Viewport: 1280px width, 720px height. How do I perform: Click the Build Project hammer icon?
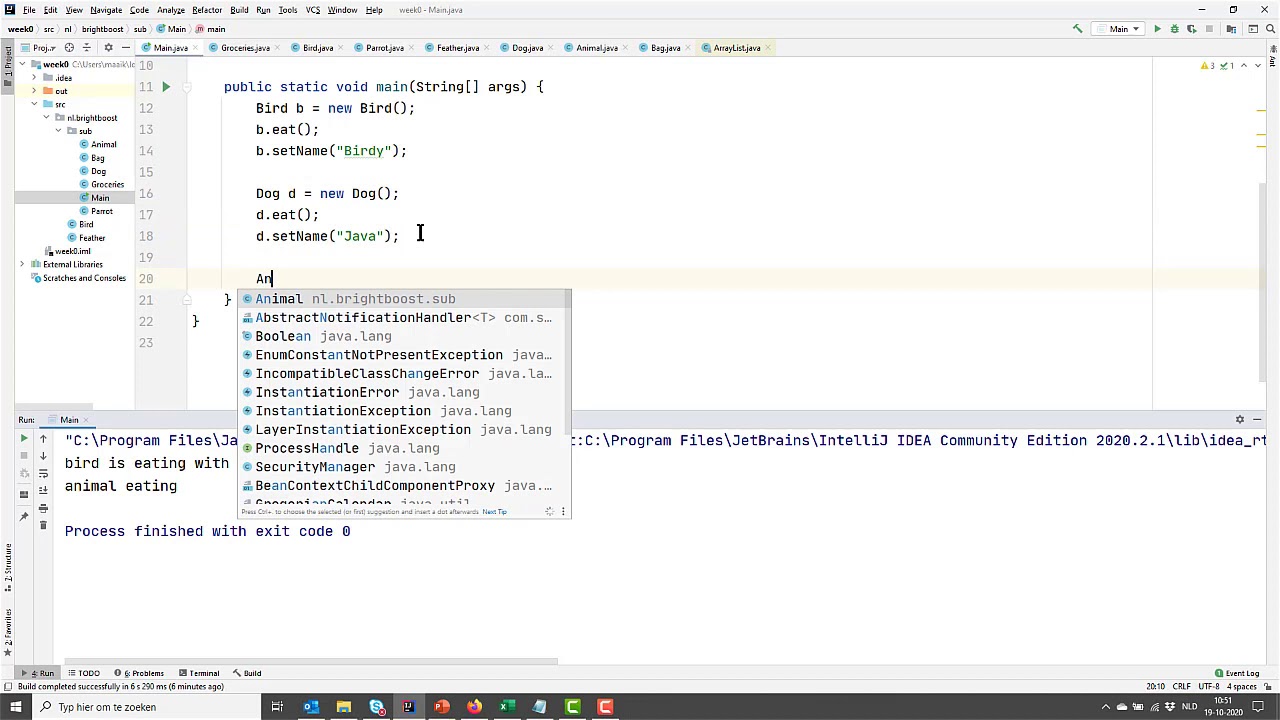click(x=1078, y=29)
